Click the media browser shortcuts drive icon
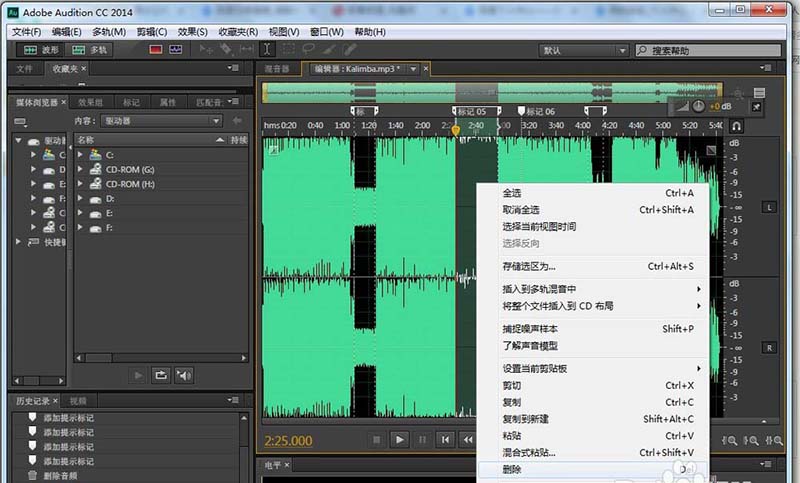 (20, 121)
